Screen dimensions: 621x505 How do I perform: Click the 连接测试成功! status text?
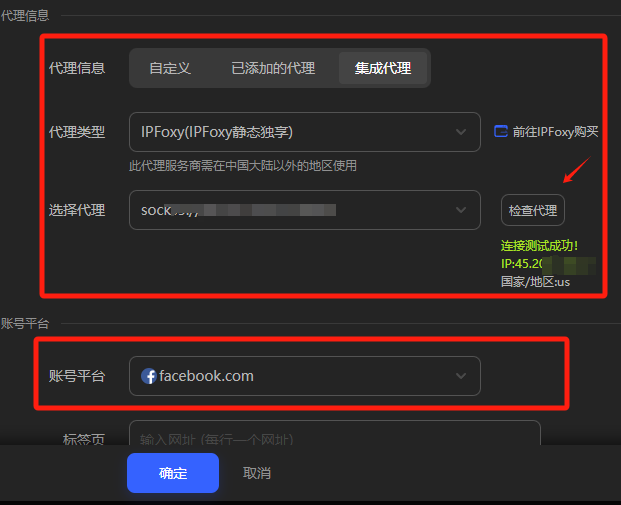point(539,246)
